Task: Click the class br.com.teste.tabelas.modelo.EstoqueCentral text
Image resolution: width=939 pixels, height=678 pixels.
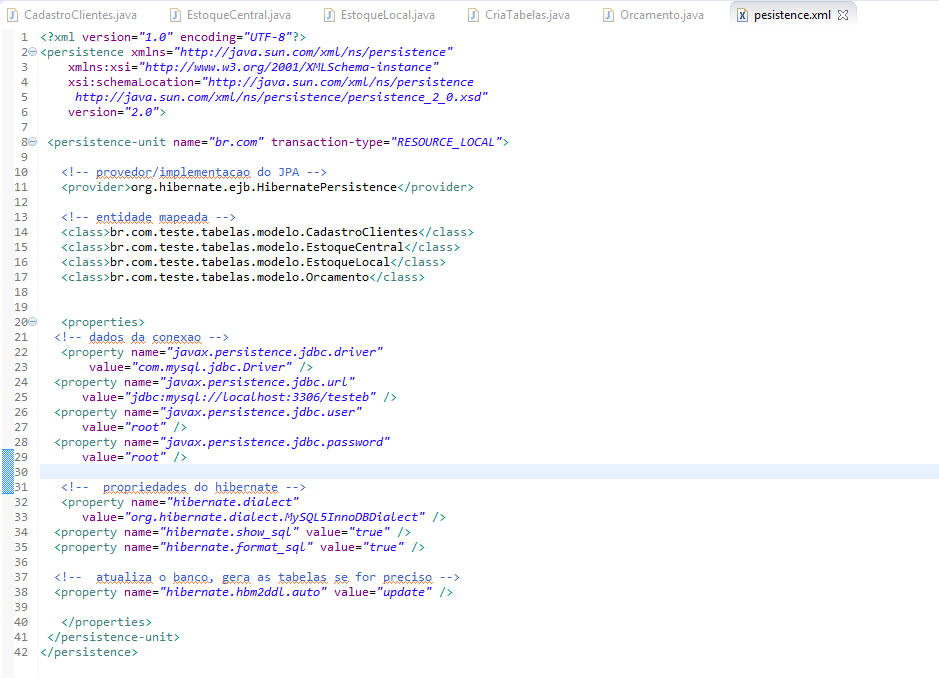Action: [257, 247]
